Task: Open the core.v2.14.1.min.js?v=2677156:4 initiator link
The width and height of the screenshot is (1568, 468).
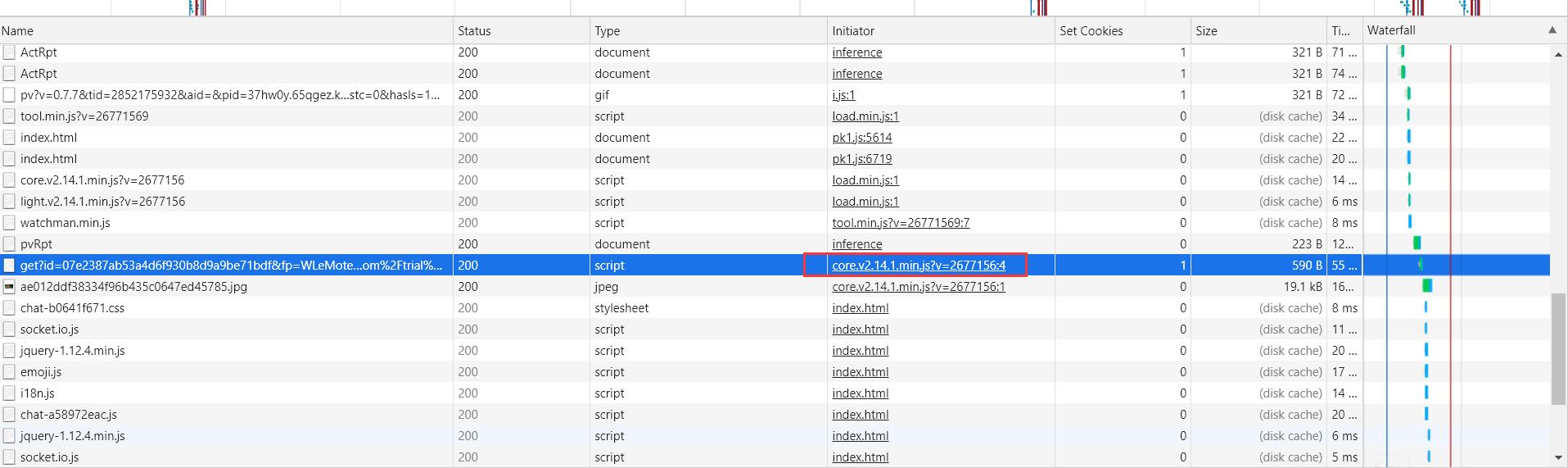Action: click(x=918, y=266)
